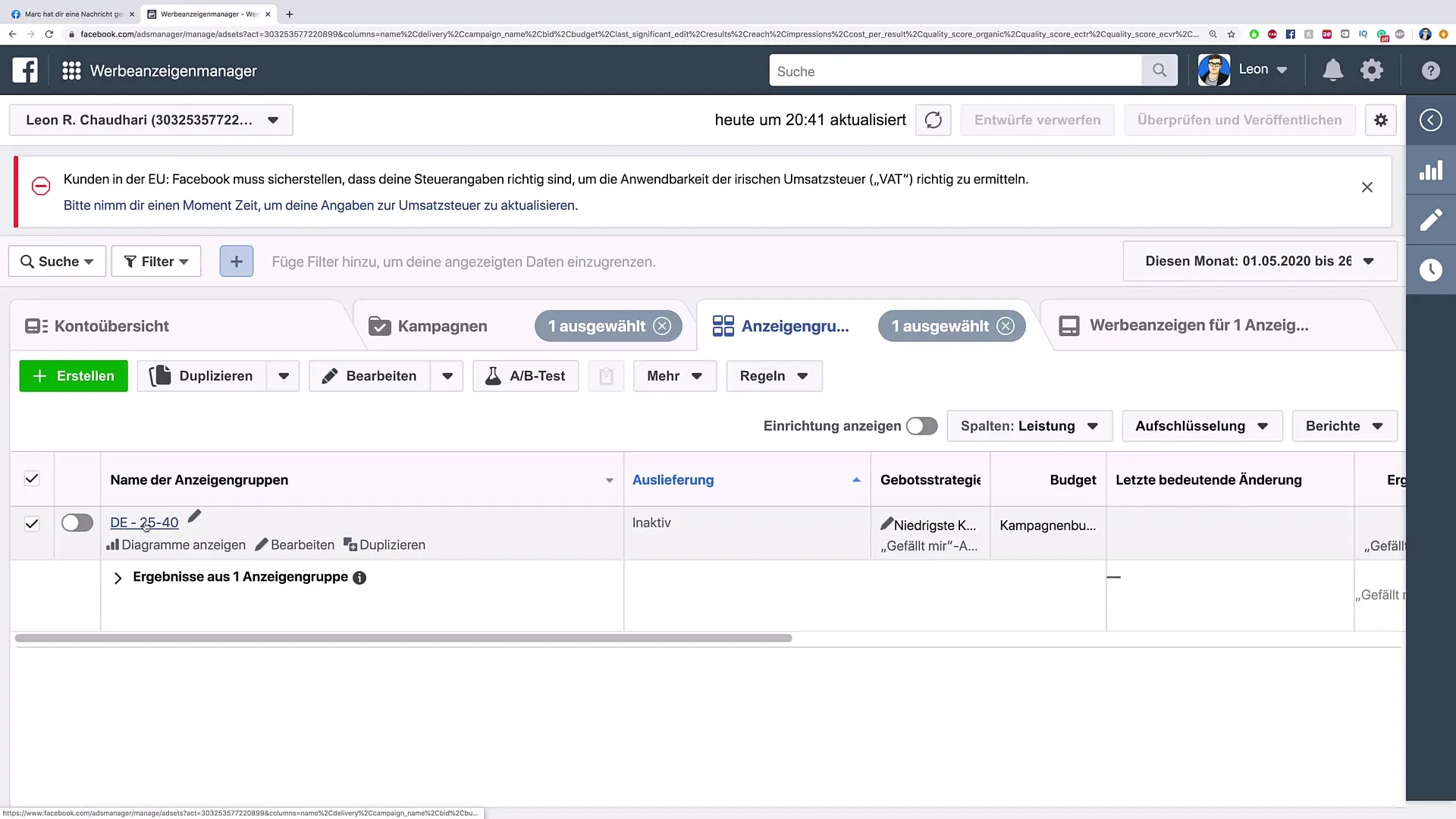Click the Bearbeiten toolbar button
The image size is (1456, 819).
tap(369, 376)
